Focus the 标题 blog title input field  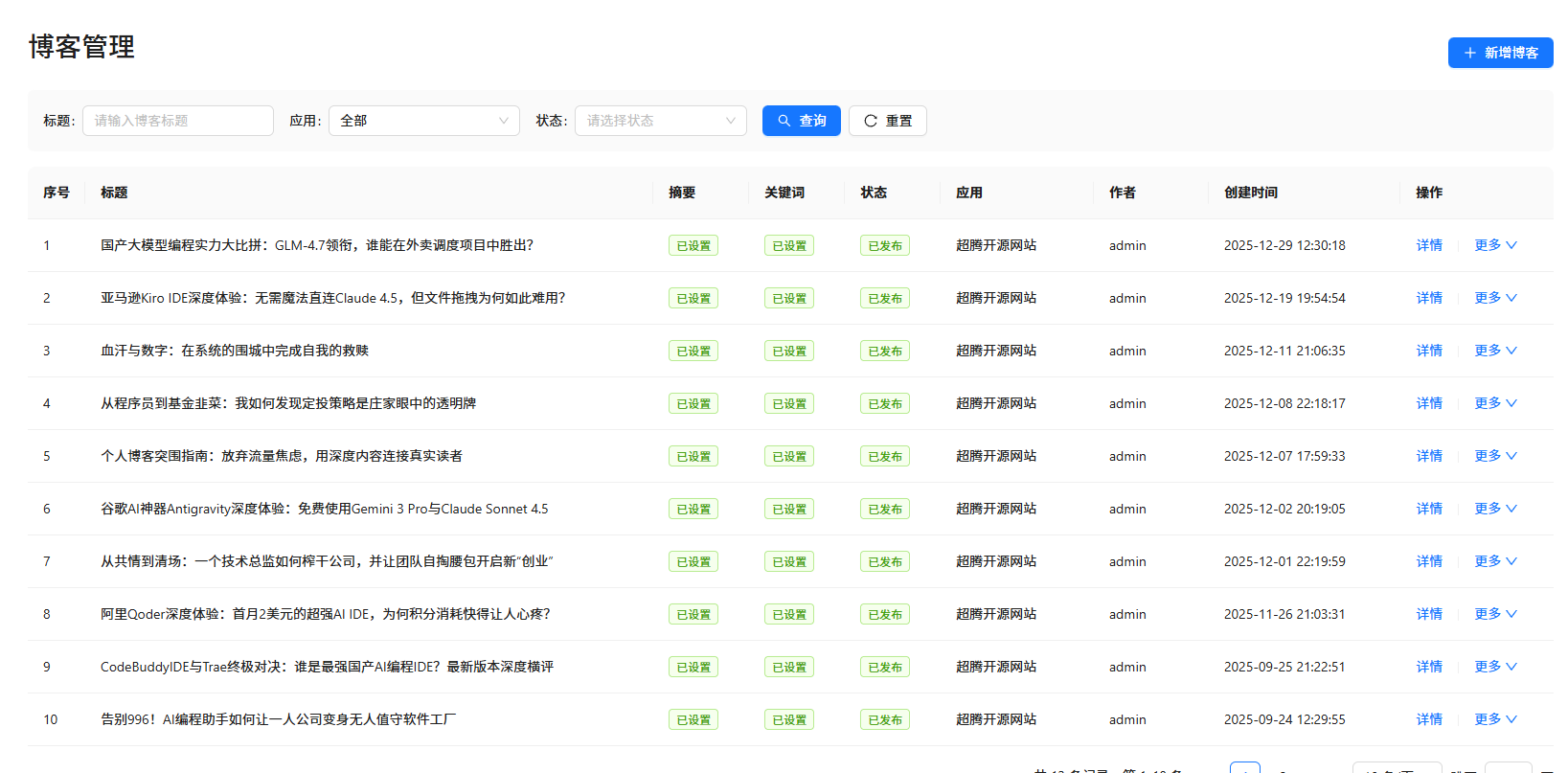click(x=178, y=121)
